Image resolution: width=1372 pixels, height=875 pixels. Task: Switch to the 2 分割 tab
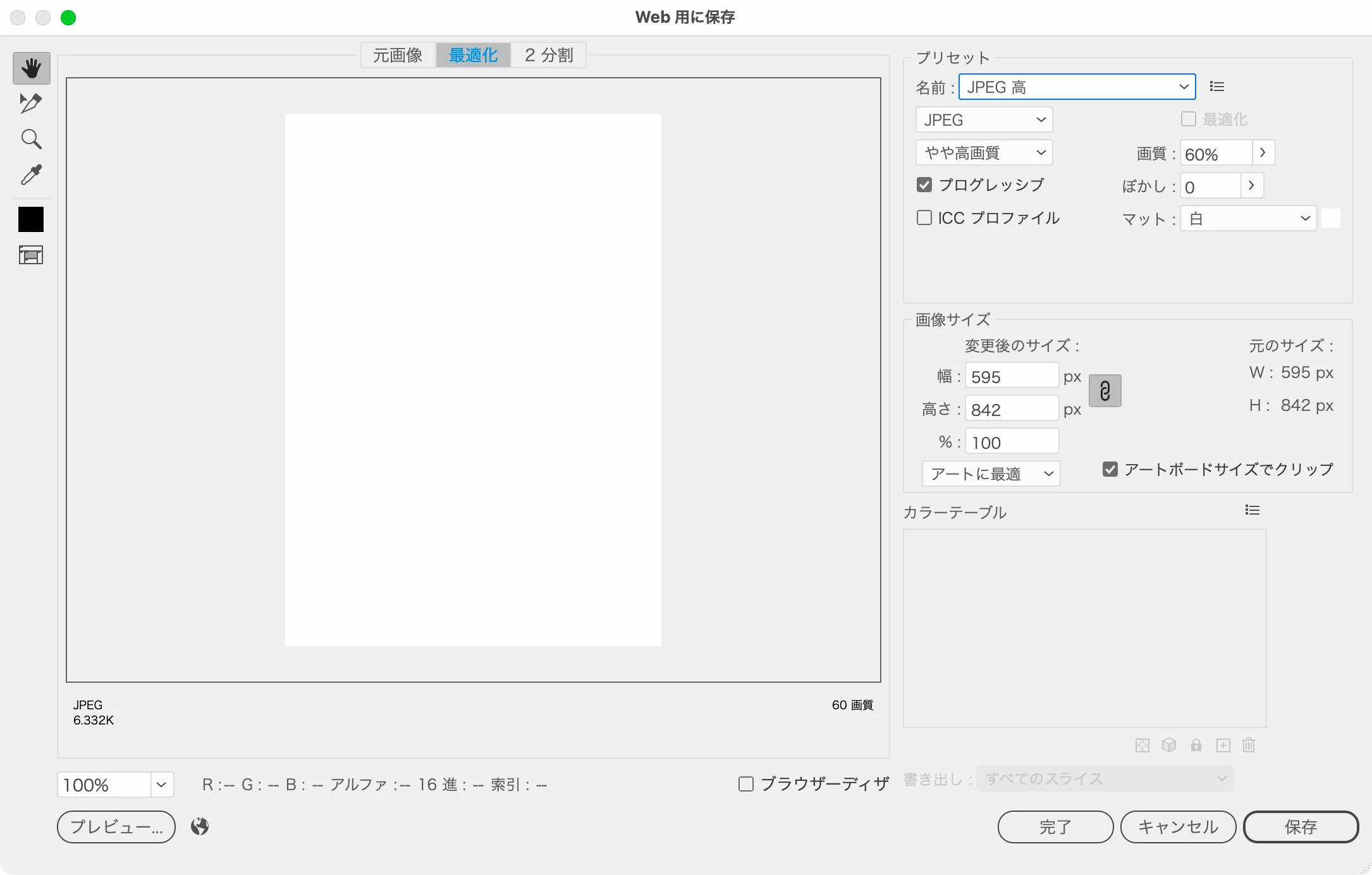549,56
